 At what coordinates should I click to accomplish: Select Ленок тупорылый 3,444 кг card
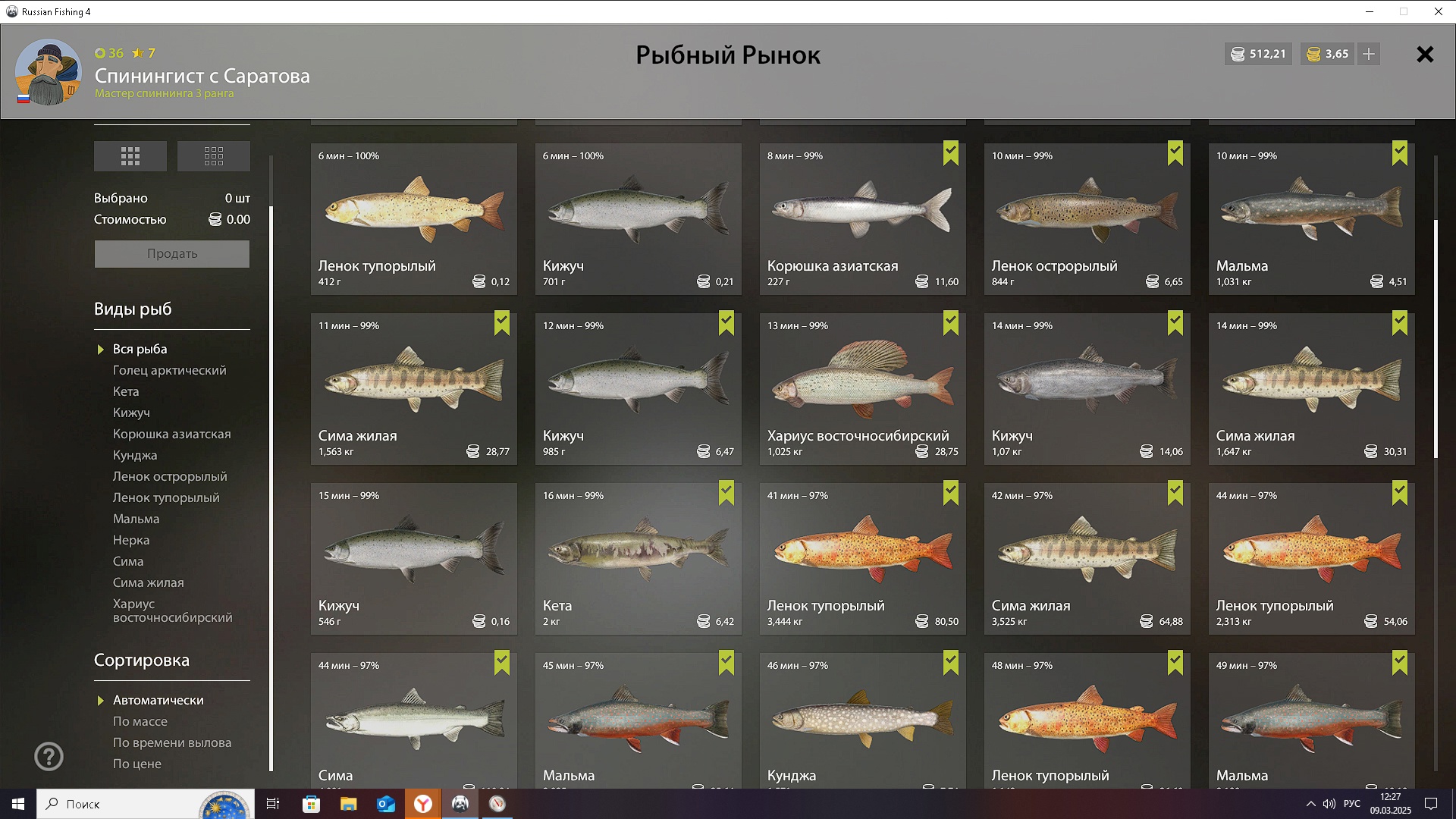[863, 559]
